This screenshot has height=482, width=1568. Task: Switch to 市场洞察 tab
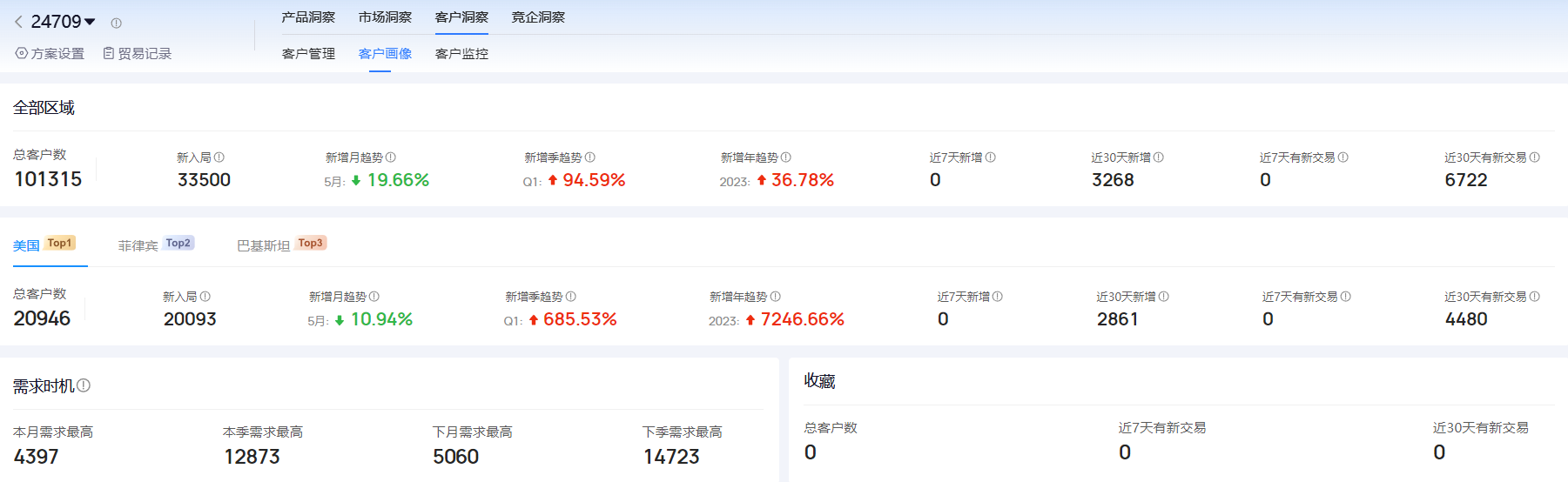385,17
